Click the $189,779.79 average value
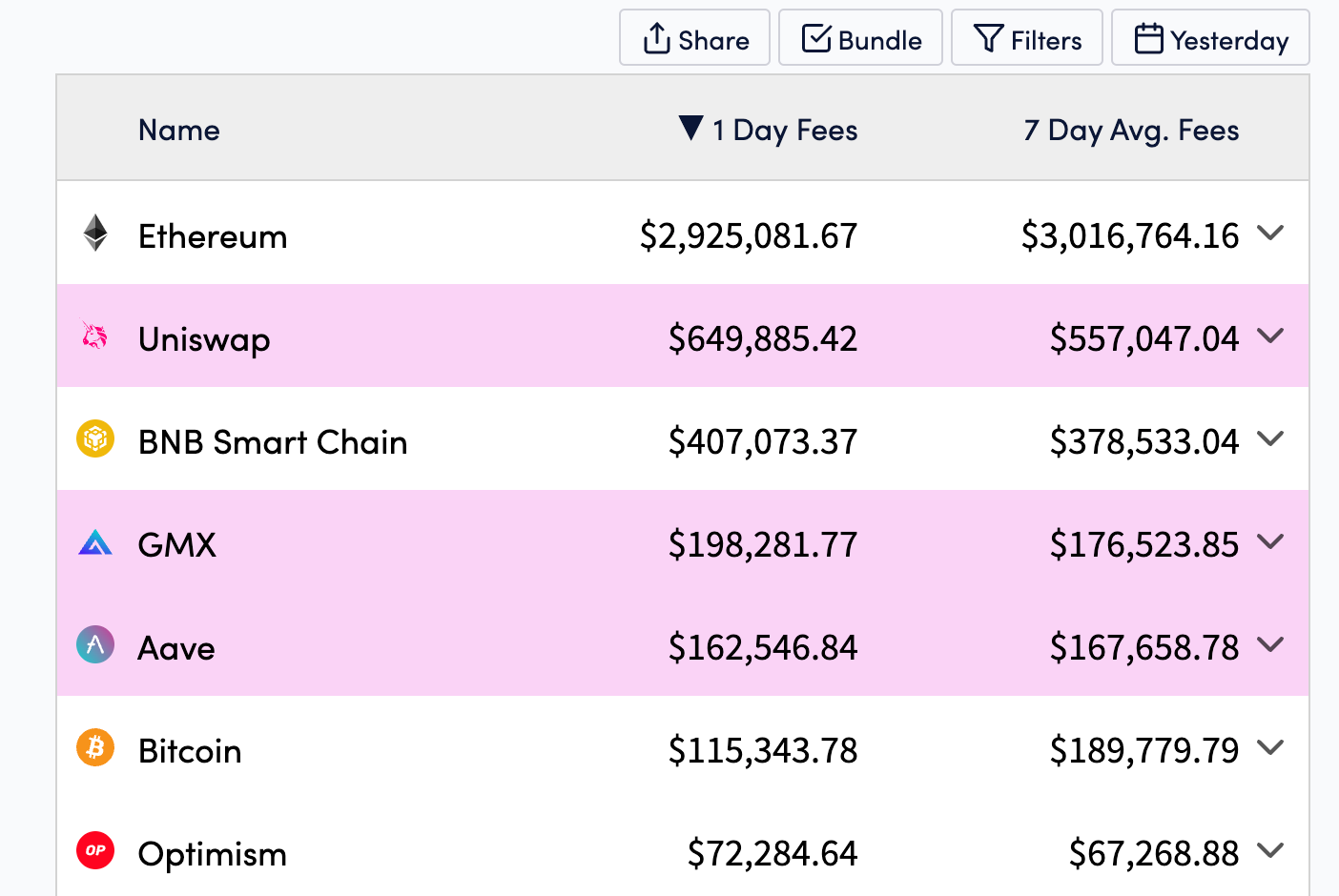1339x896 pixels. (1144, 750)
